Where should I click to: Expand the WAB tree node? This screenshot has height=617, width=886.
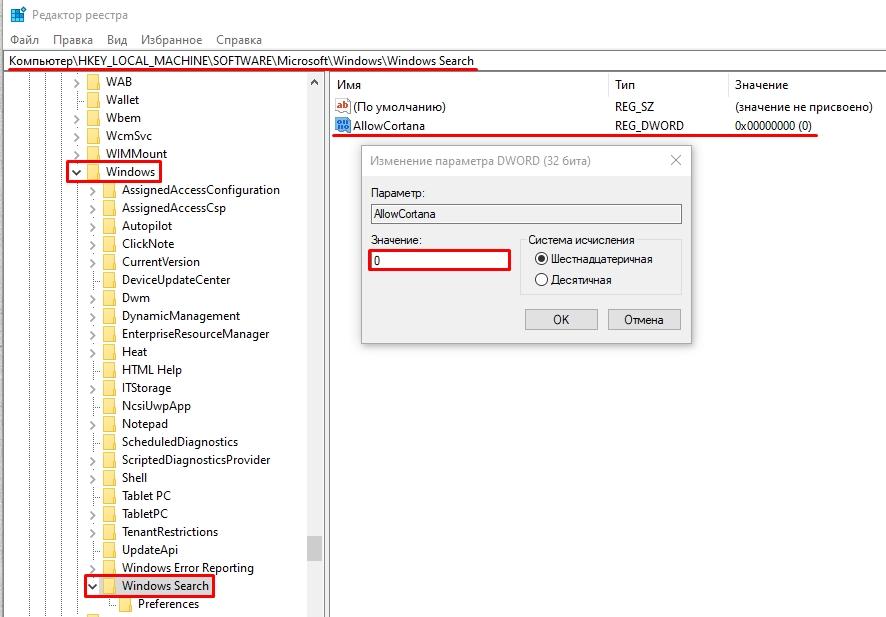[x=76, y=82]
